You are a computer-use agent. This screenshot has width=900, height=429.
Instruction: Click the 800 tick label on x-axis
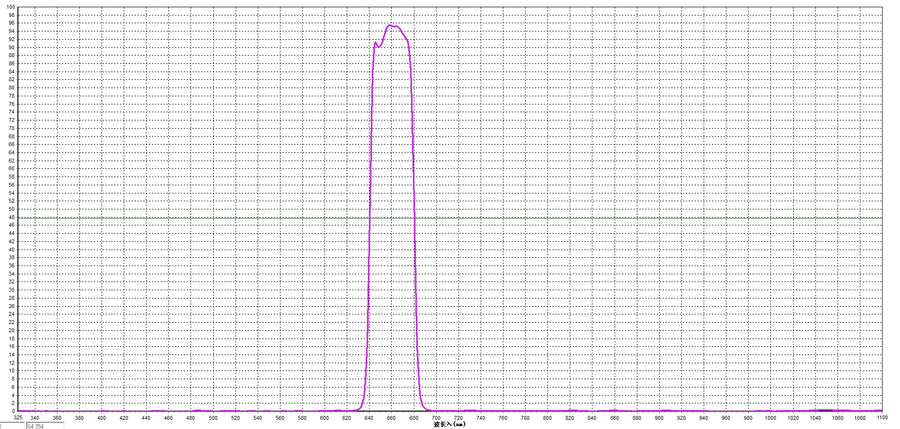[548, 417]
